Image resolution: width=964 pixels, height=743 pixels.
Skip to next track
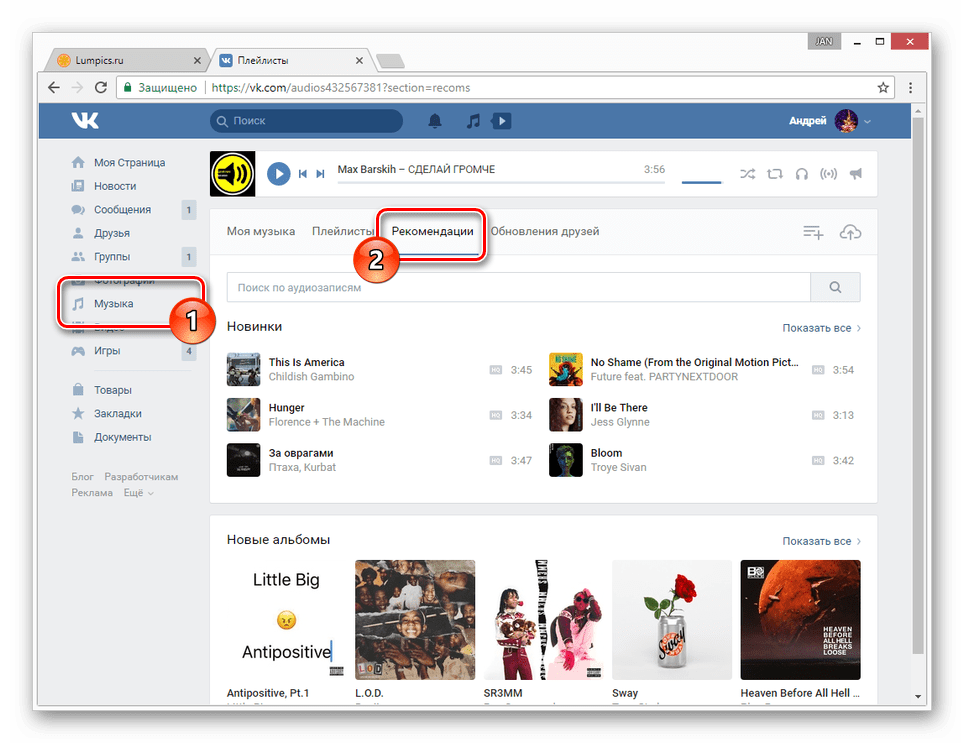pos(320,174)
